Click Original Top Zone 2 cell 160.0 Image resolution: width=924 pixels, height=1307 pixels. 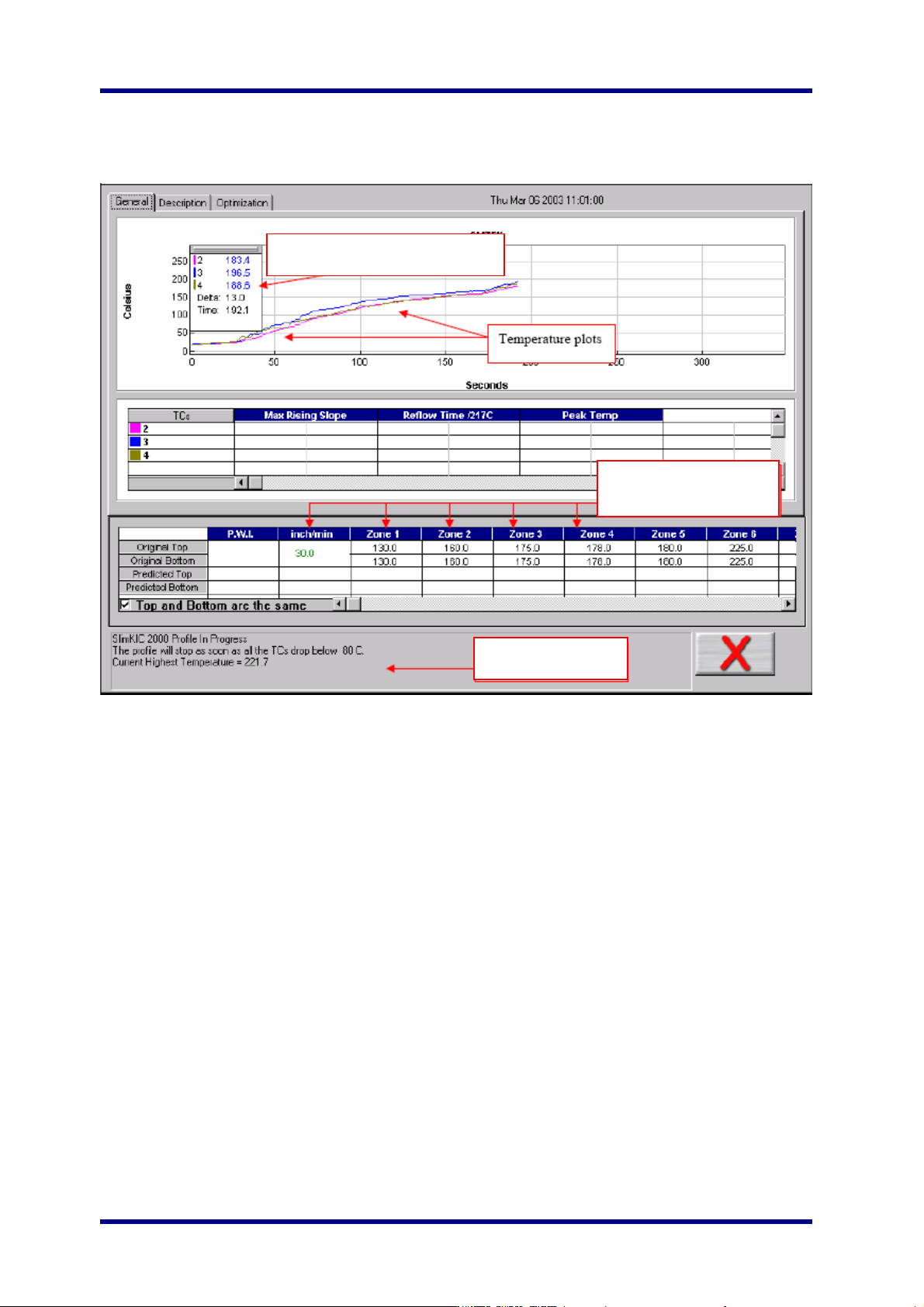[456, 548]
